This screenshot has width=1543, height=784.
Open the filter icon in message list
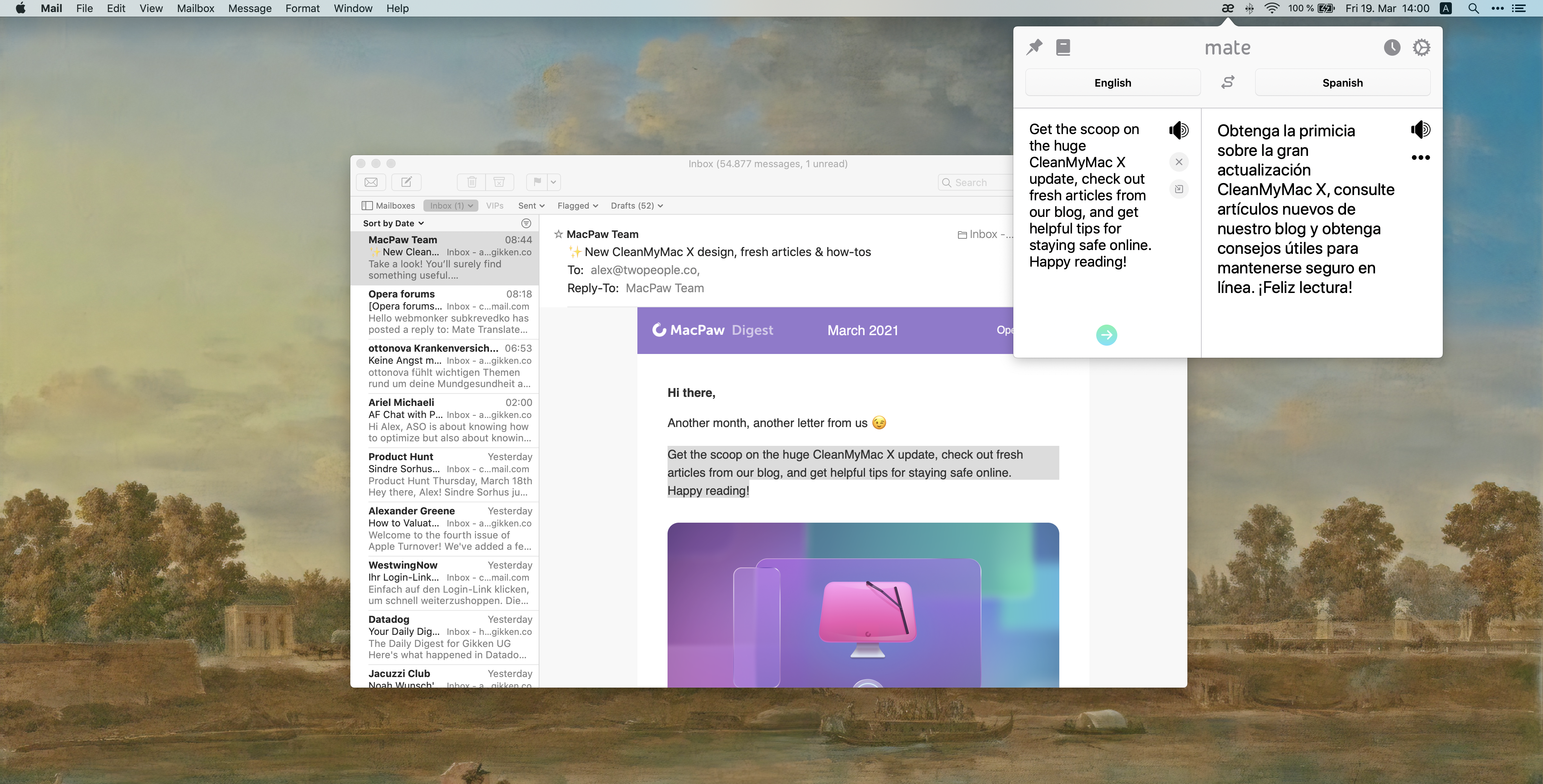click(x=525, y=223)
